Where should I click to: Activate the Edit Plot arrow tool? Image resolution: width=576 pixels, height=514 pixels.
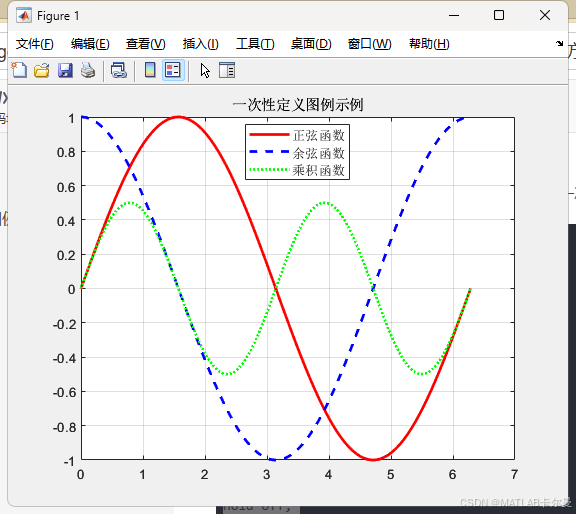(x=205, y=70)
